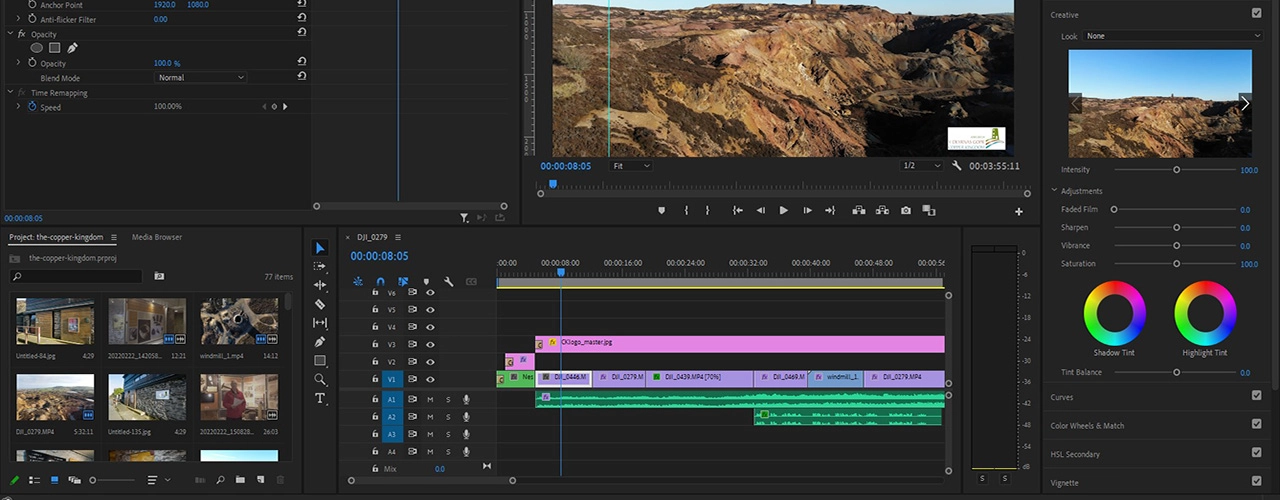
Task: Solo audio track A2
Action: point(448,417)
